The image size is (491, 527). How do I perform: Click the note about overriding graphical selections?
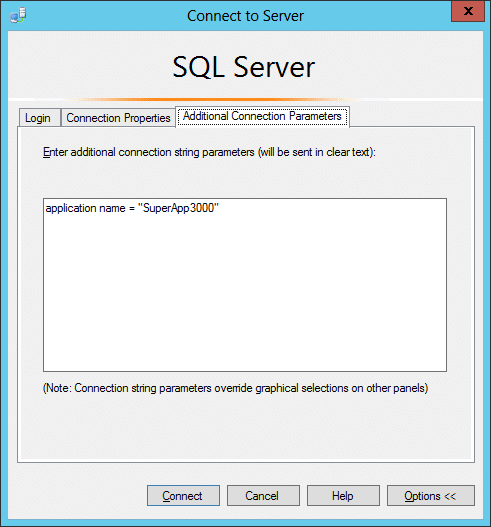pos(235,388)
